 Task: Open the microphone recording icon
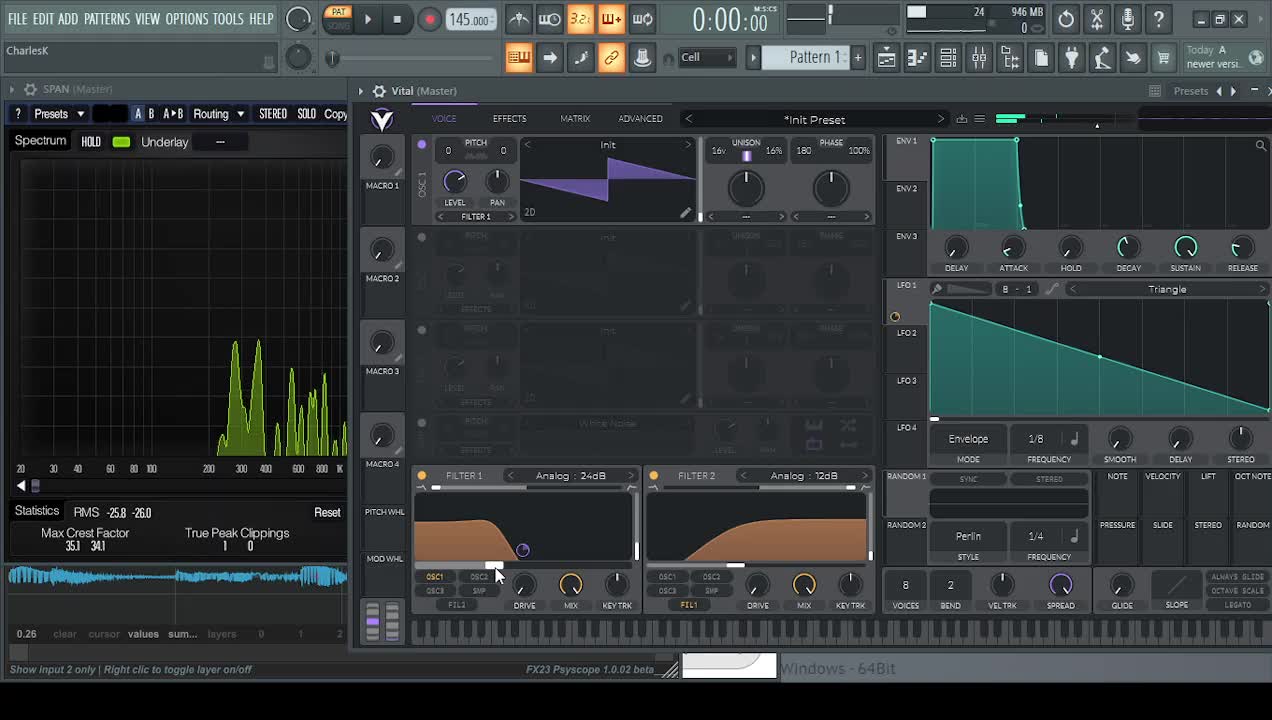tap(1128, 19)
